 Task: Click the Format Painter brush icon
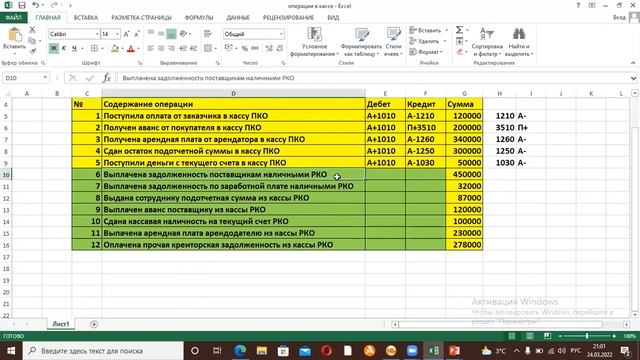pyautogui.click(x=32, y=51)
